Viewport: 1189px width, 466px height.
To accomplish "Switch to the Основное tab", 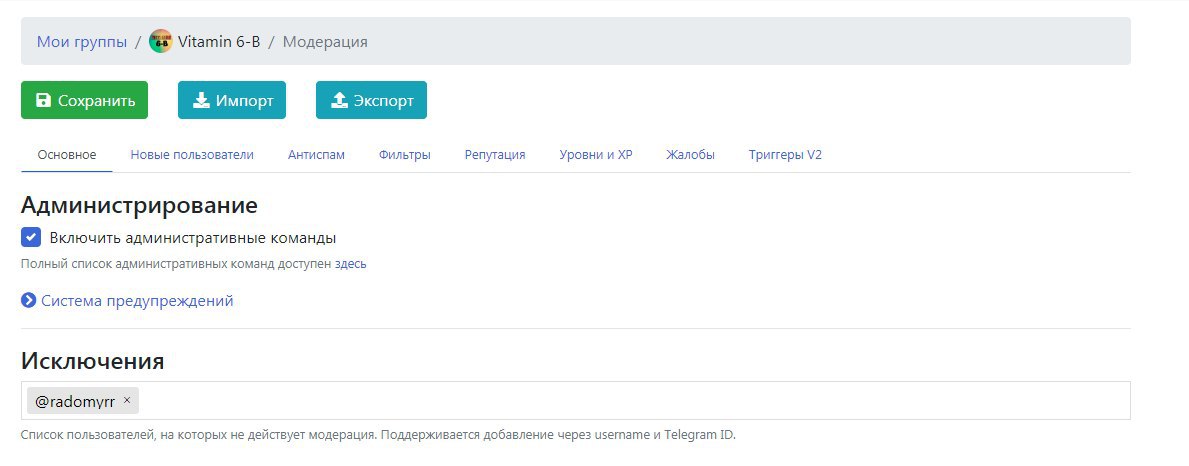I will pos(67,155).
